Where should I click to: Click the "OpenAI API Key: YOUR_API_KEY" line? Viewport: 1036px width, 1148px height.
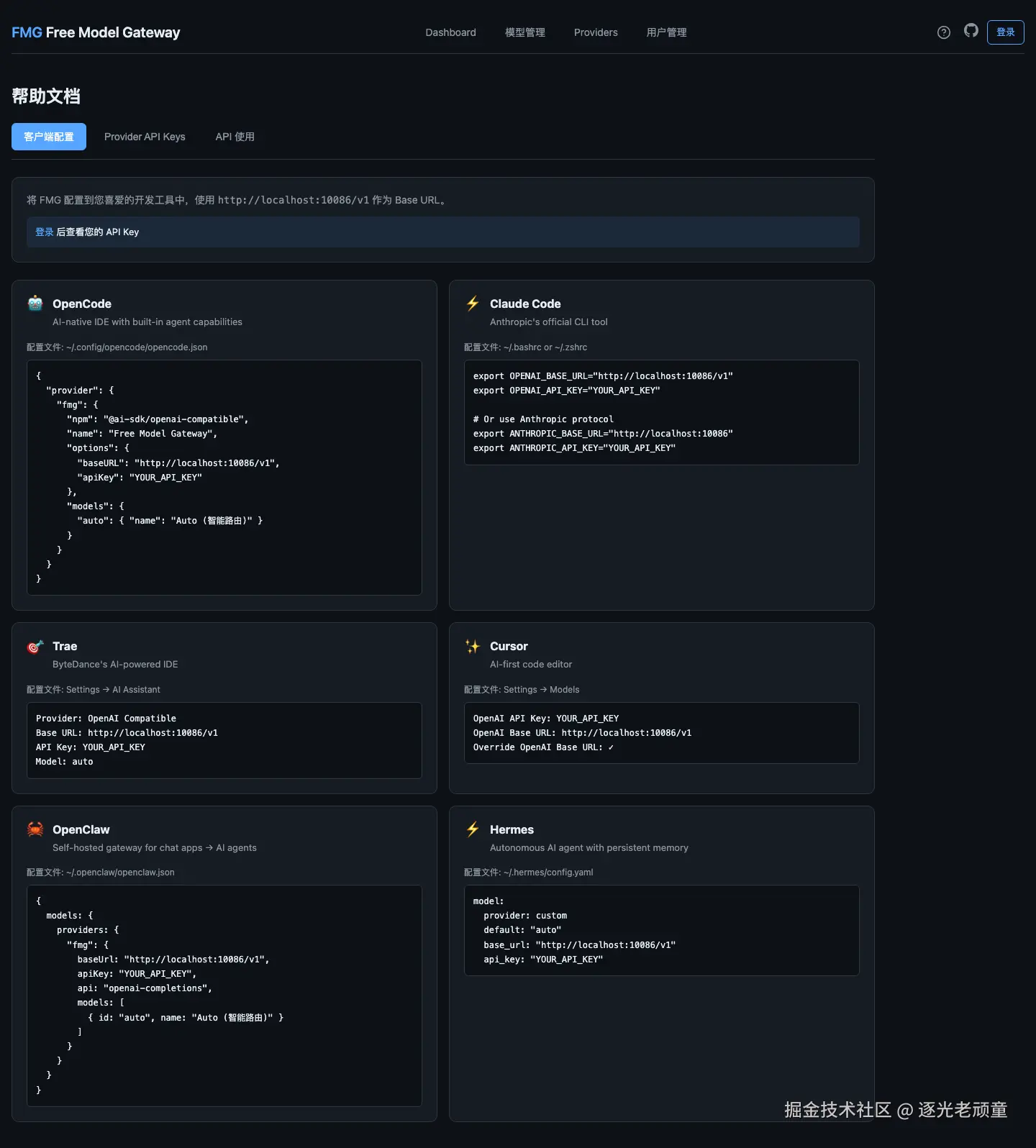[x=546, y=719]
